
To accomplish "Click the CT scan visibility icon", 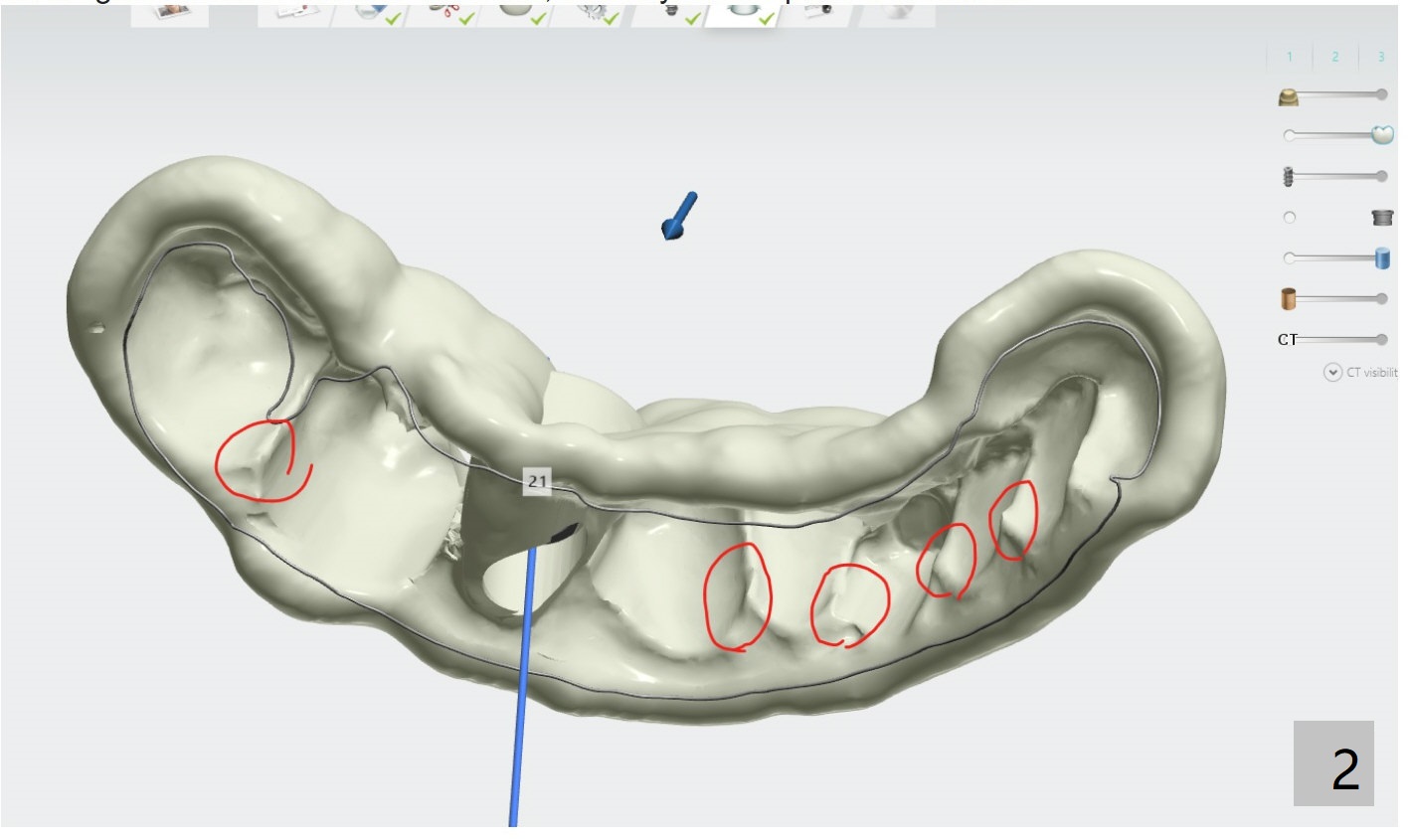I will [1287, 340].
